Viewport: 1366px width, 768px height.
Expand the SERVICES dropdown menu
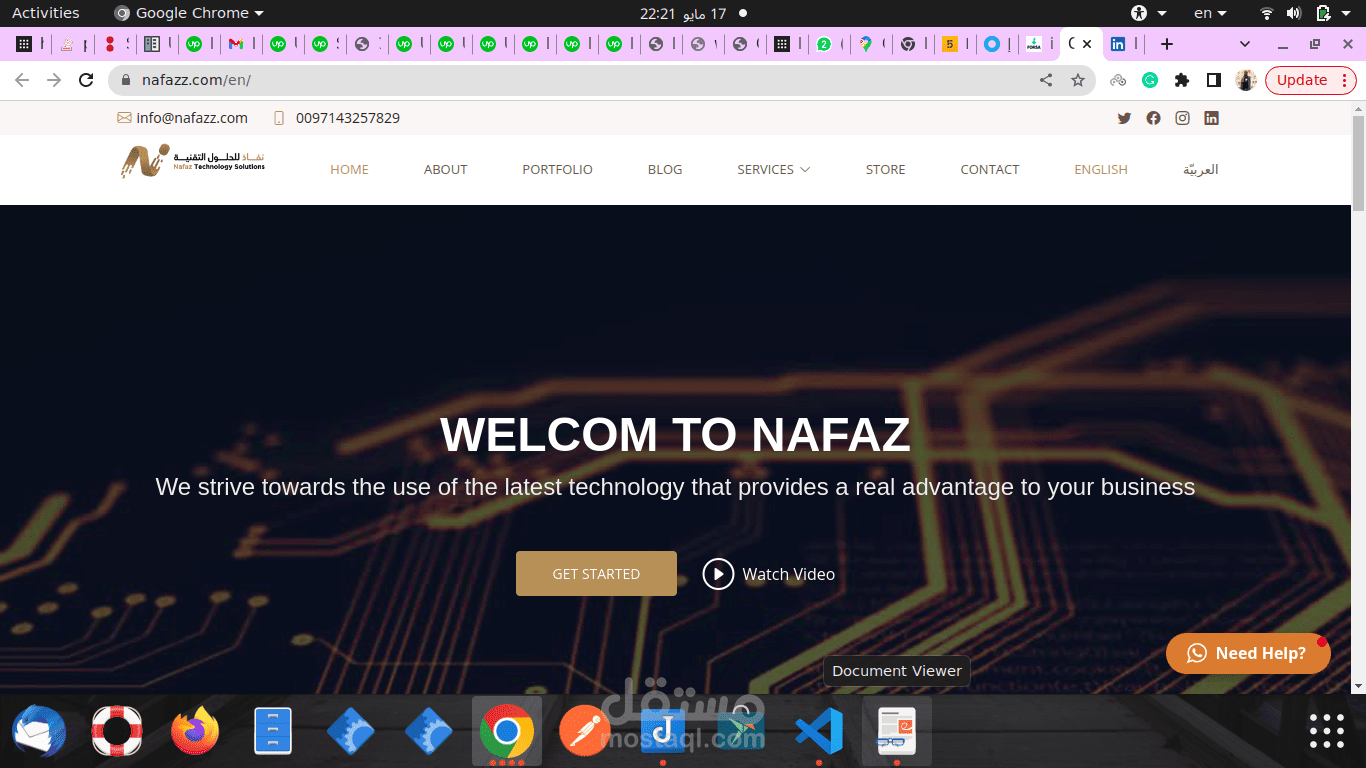[773, 170]
